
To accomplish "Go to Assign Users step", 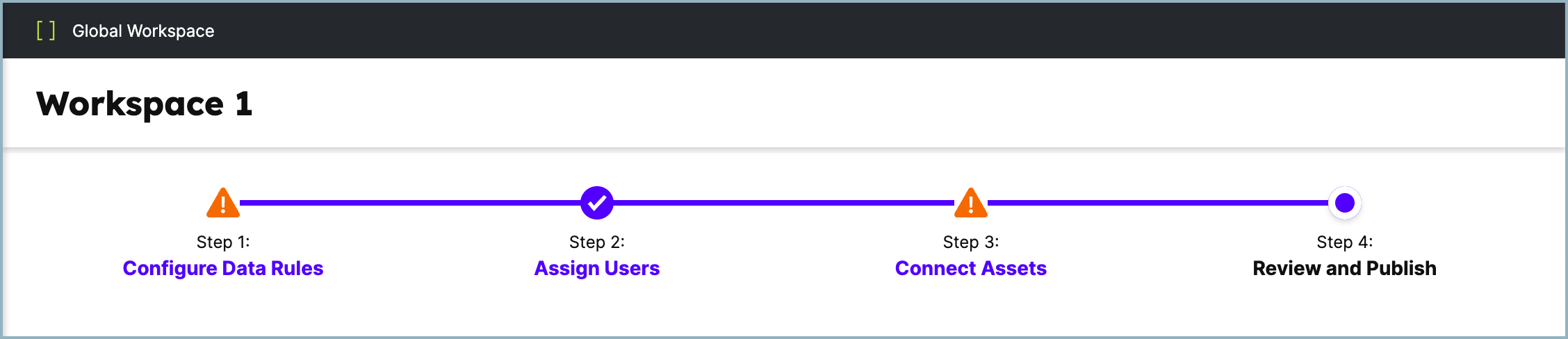I will tap(597, 268).
